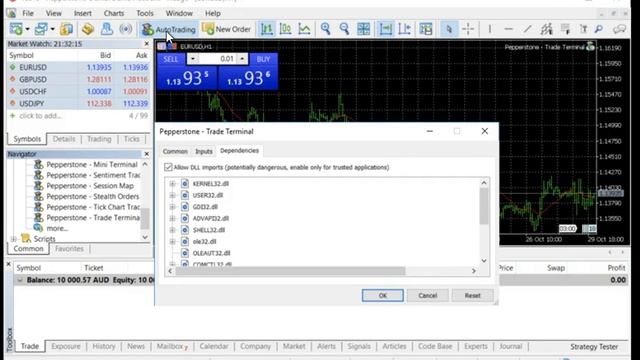Open the Profiles dropdown arrow
This screenshot has height=360, width=640.
[53, 29]
